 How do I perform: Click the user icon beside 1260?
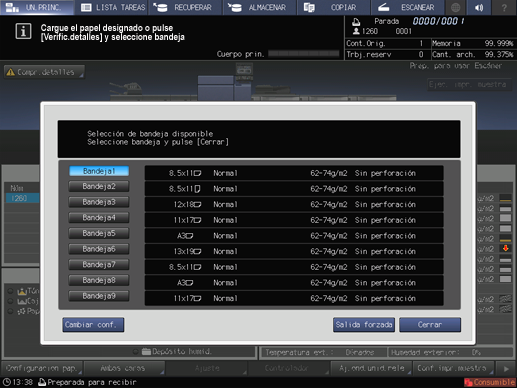click(x=356, y=31)
